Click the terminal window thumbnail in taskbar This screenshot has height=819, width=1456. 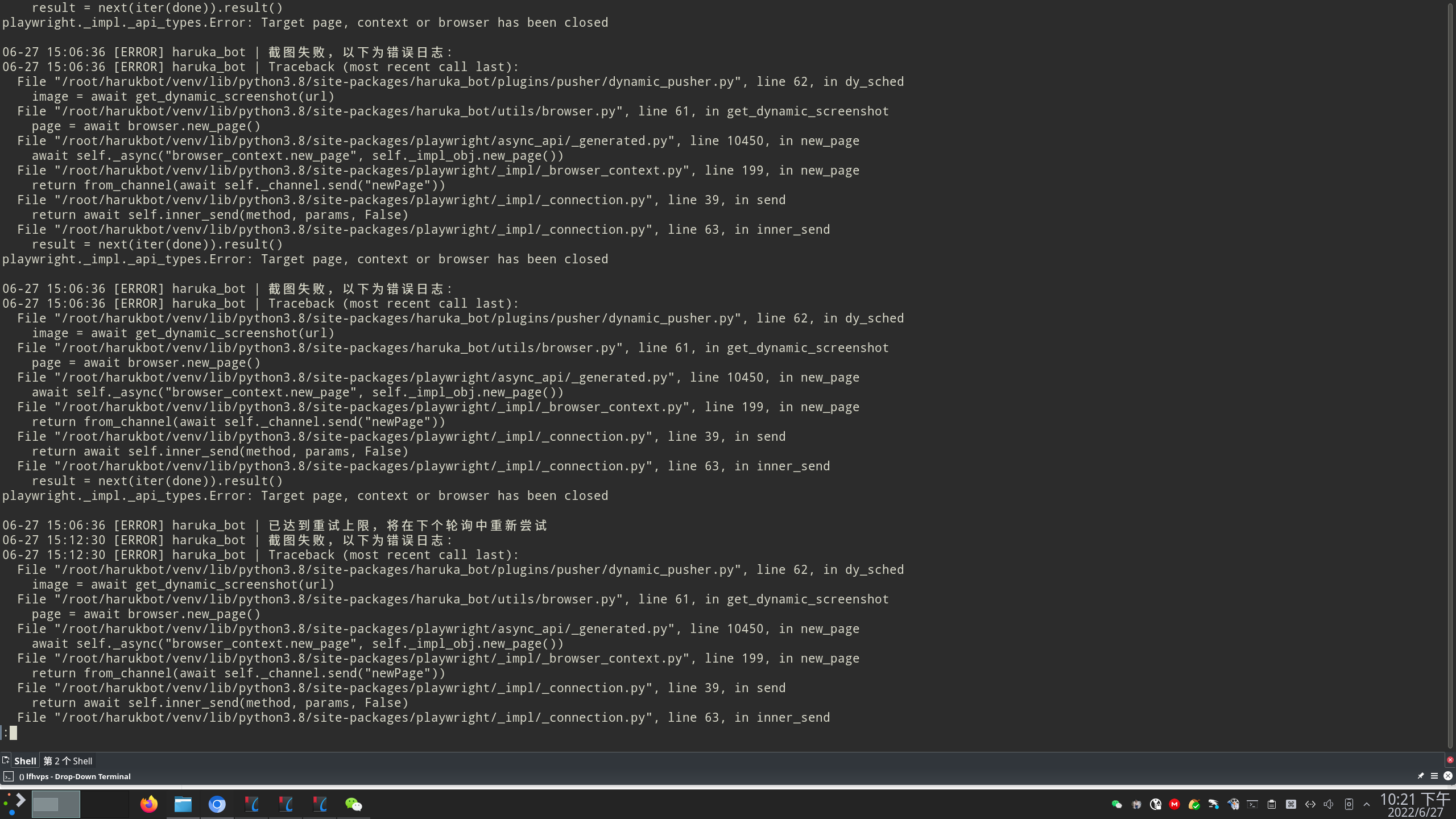56,804
